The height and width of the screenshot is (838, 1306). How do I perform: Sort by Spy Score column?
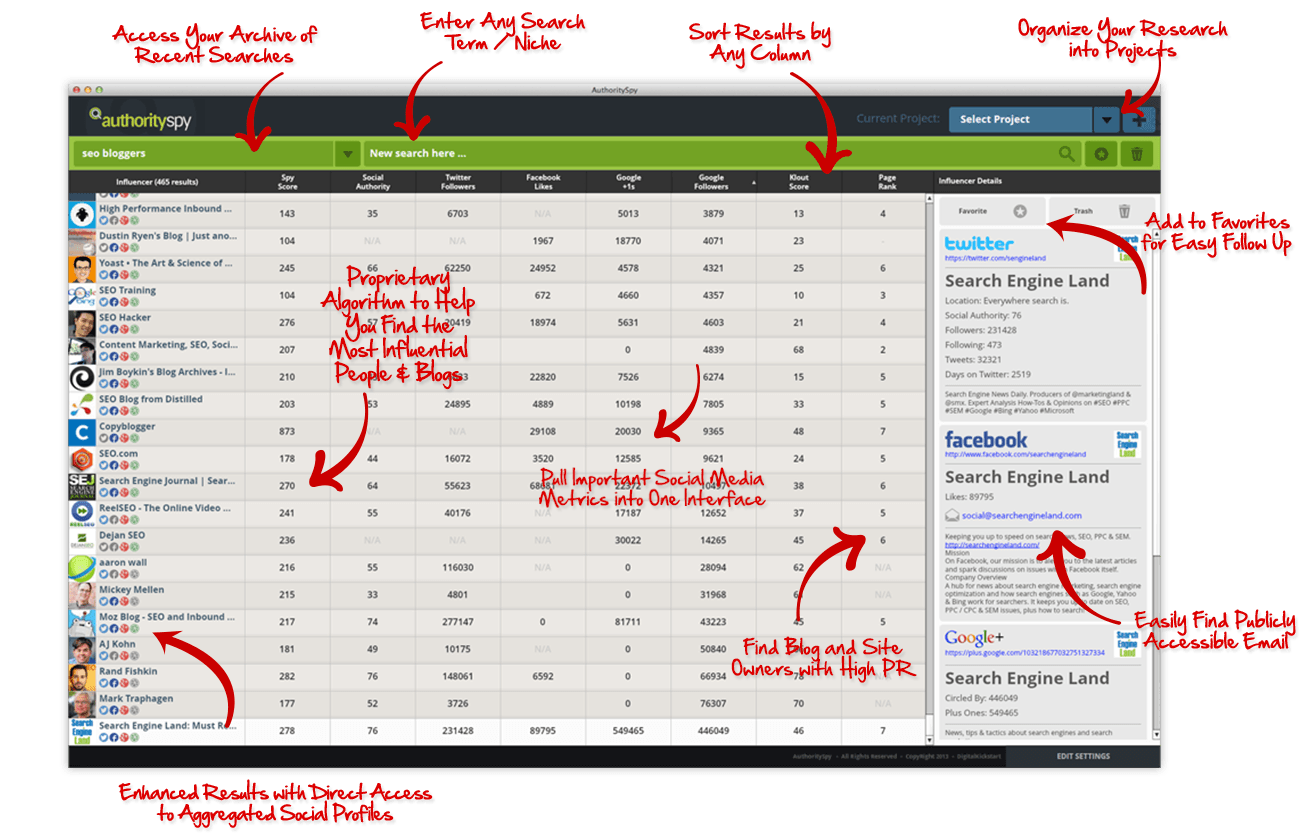click(287, 182)
